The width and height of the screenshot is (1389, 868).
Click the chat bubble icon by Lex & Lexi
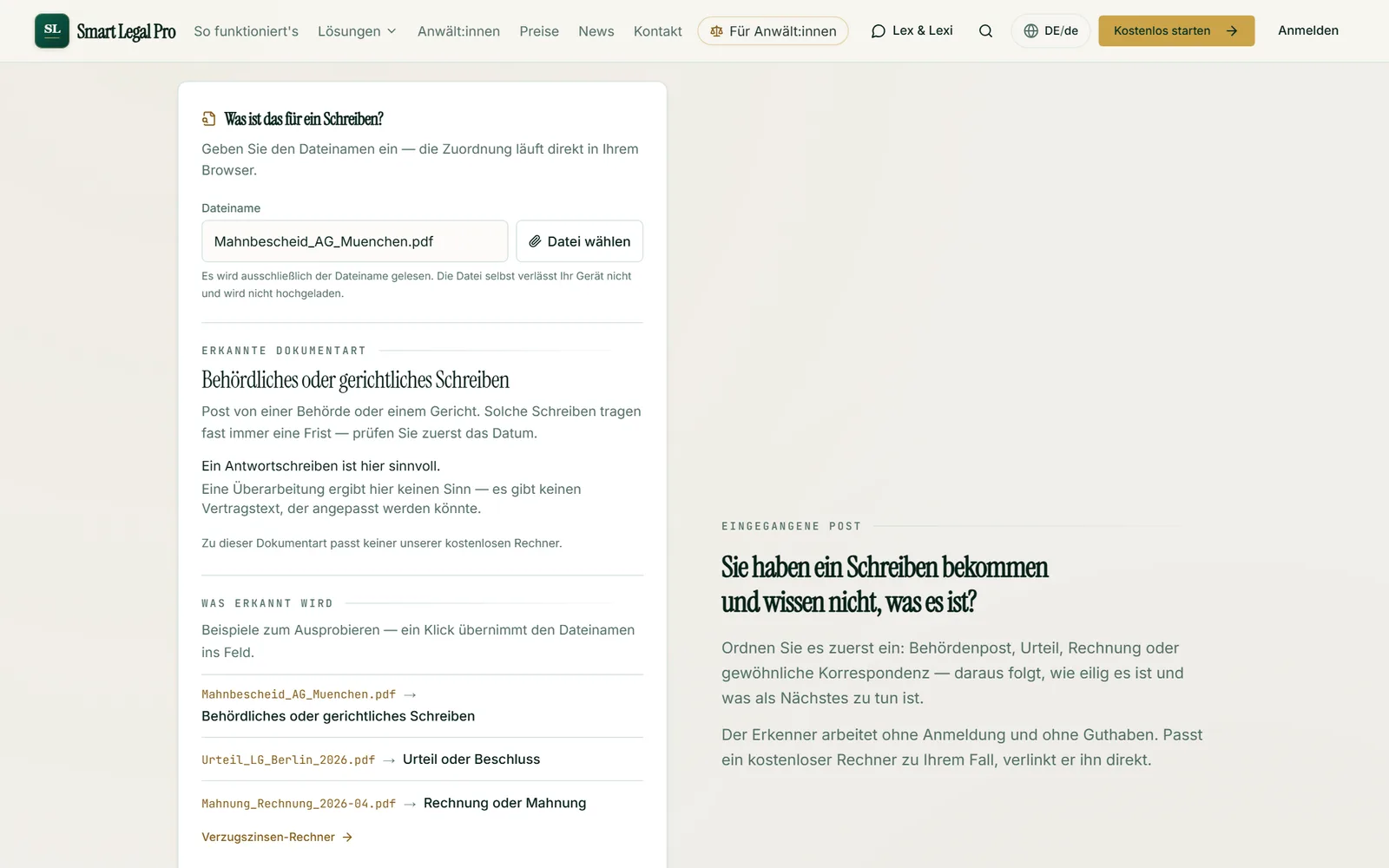click(879, 31)
